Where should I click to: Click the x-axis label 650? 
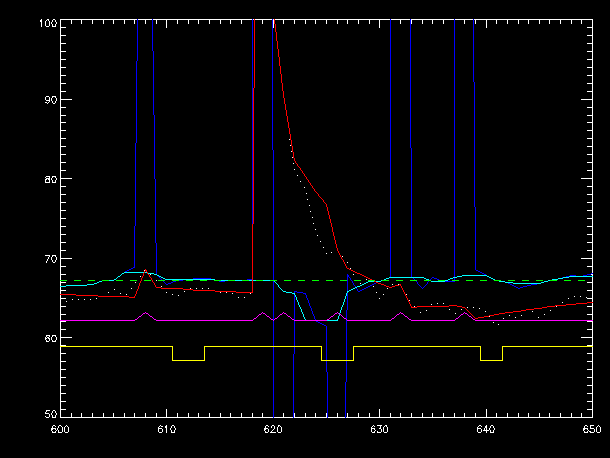(x=592, y=429)
